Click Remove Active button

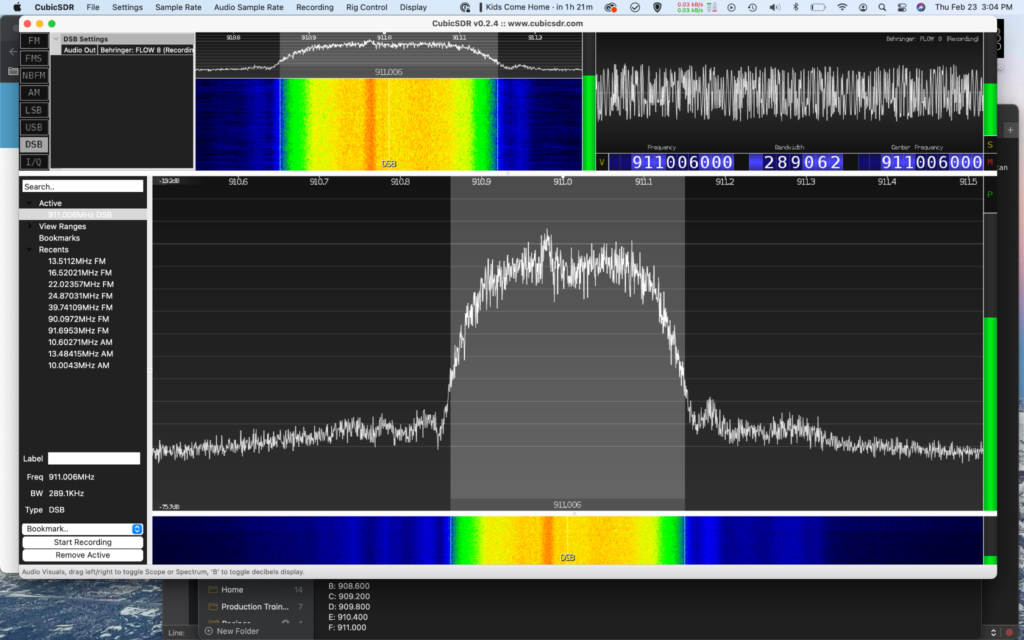pos(82,555)
